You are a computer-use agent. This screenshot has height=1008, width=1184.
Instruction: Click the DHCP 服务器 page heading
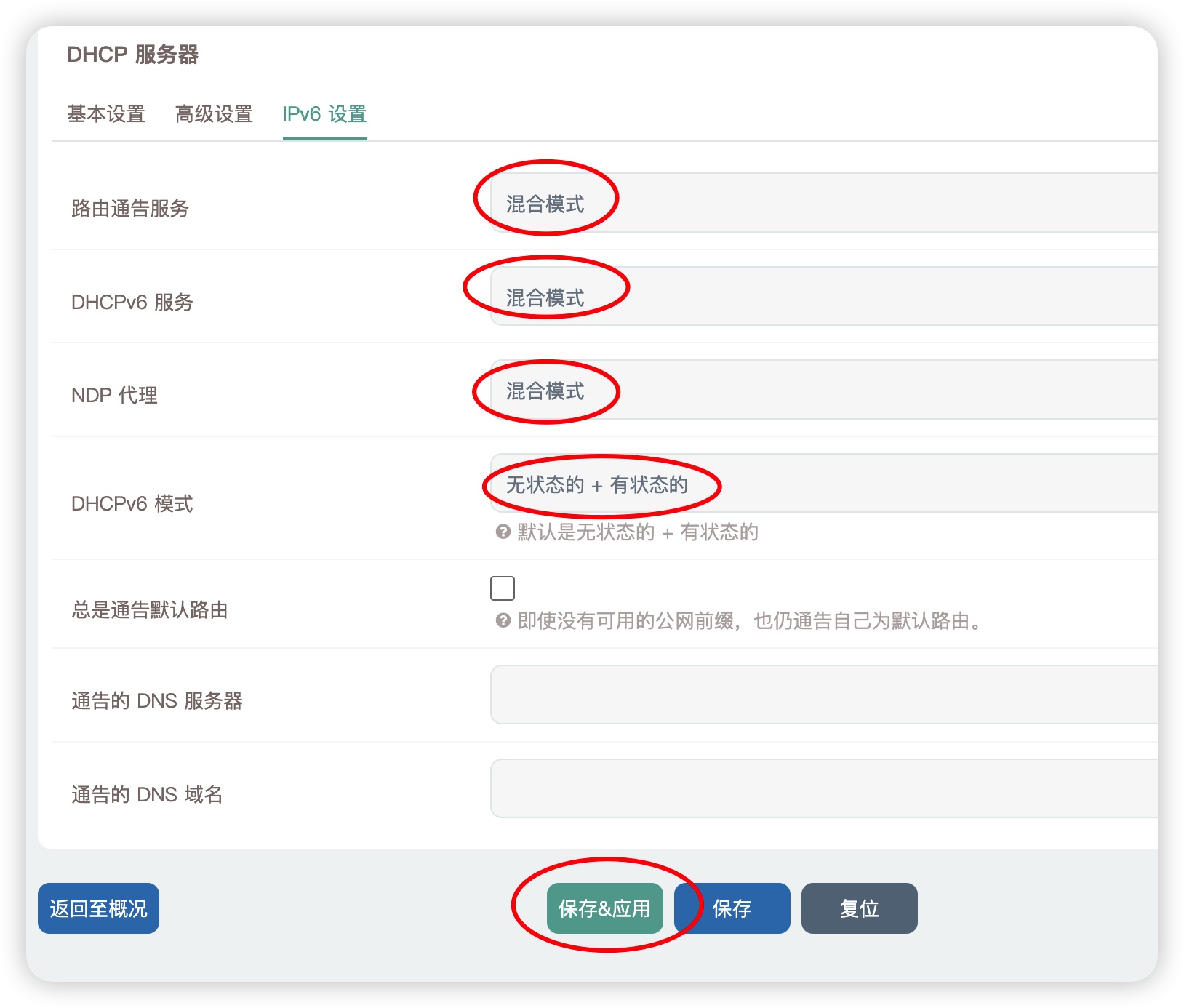pos(134,53)
